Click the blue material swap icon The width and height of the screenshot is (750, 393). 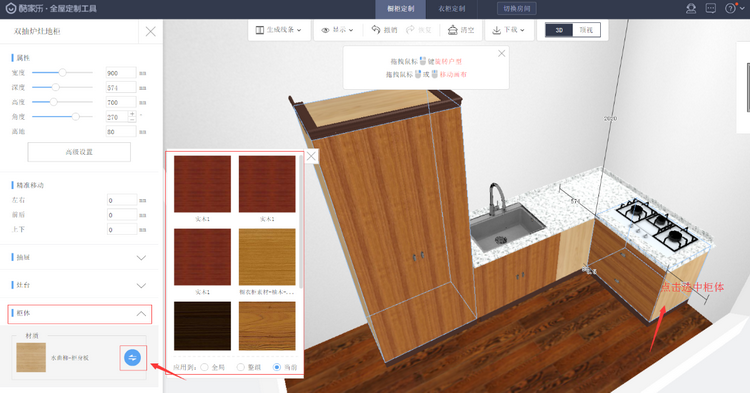(132, 358)
